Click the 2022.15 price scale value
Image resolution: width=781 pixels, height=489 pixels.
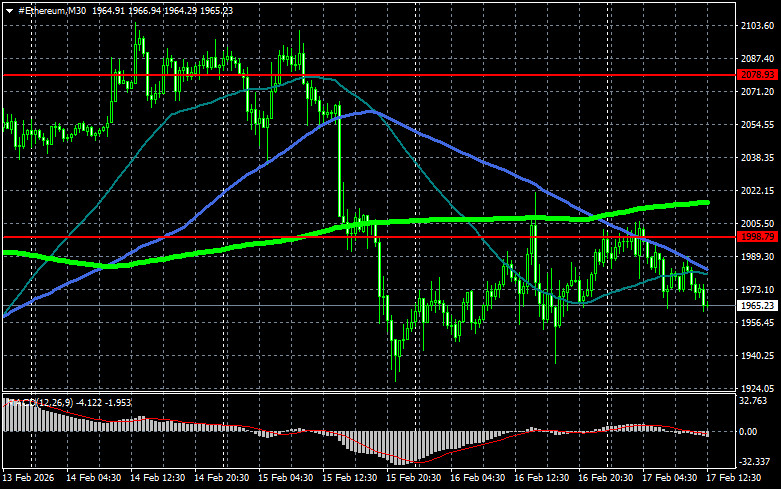pos(757,191)
